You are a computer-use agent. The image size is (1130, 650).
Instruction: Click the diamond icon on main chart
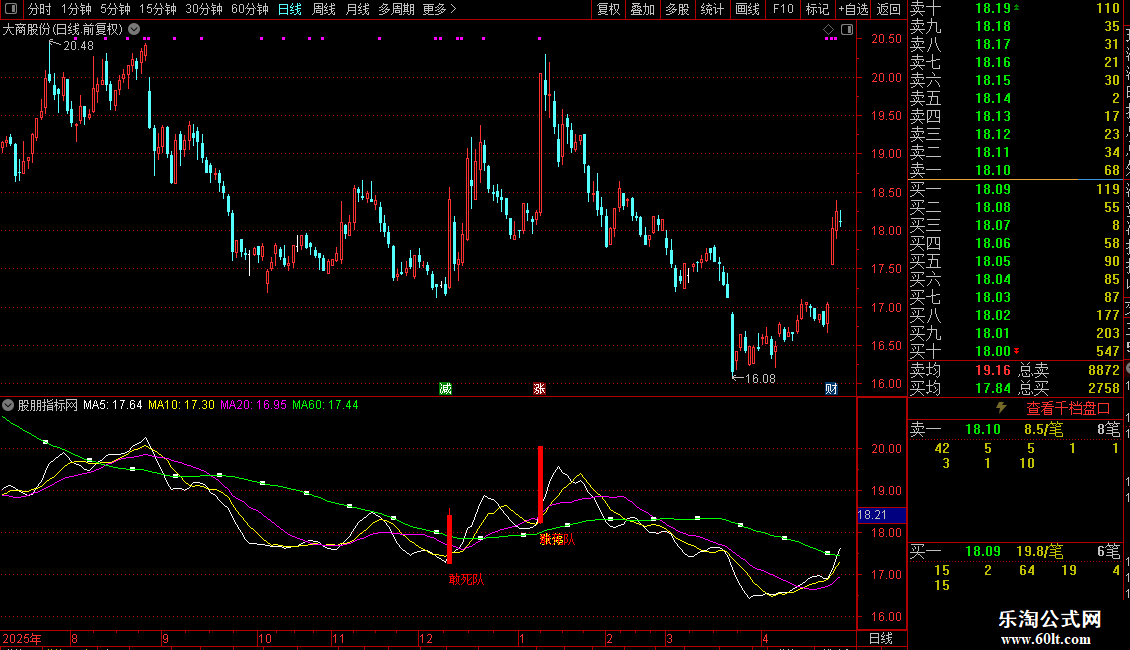tap(829, 30)
